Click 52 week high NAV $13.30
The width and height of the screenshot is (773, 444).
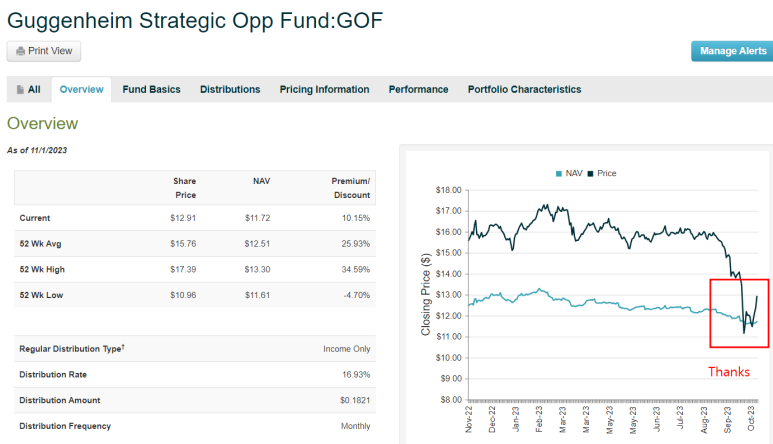pos(258,270)
